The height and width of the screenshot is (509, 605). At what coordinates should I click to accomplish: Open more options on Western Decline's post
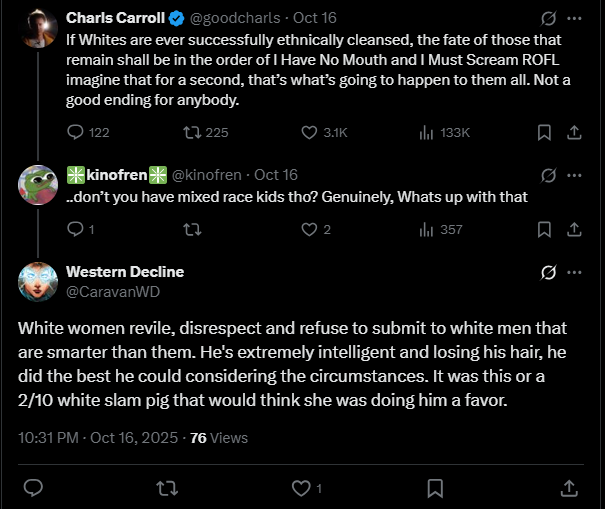pyautogui.click(x=574, y=272)
